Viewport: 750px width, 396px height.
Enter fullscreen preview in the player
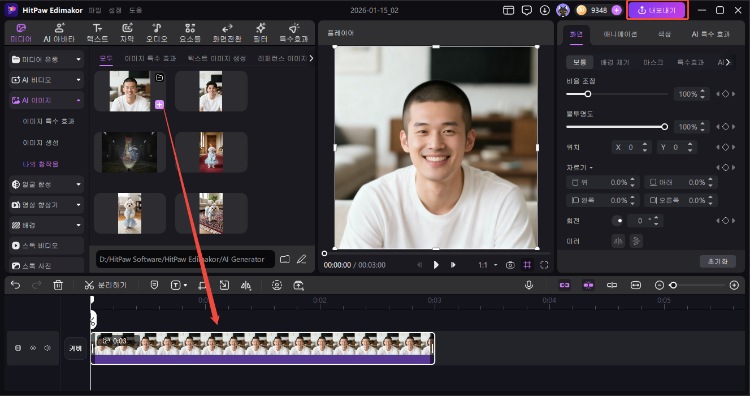(544, 265)
